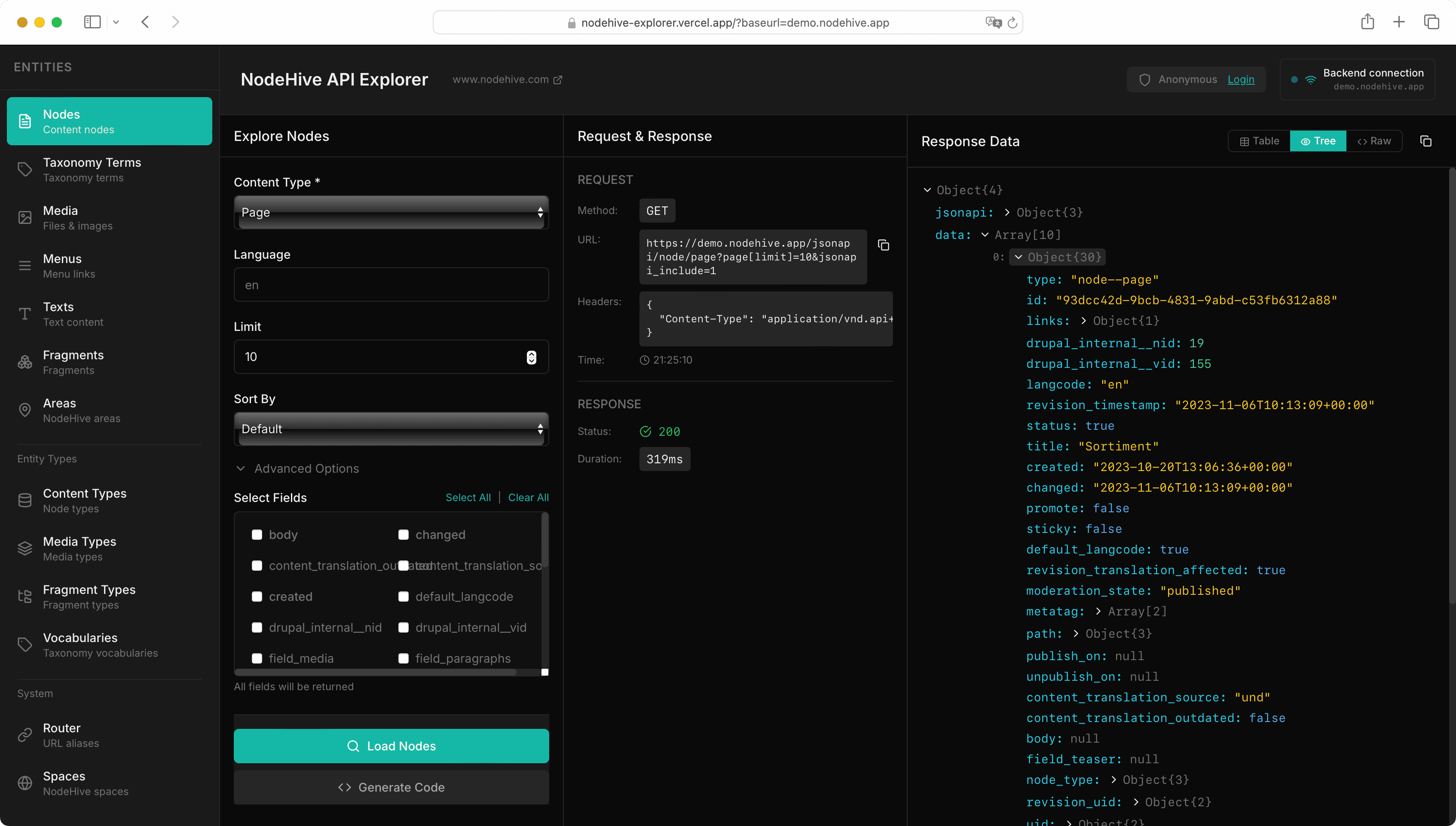This screenshot has height=826, width=1456.
Task: Enable the created field checkbox
Action: coord(257,596)
